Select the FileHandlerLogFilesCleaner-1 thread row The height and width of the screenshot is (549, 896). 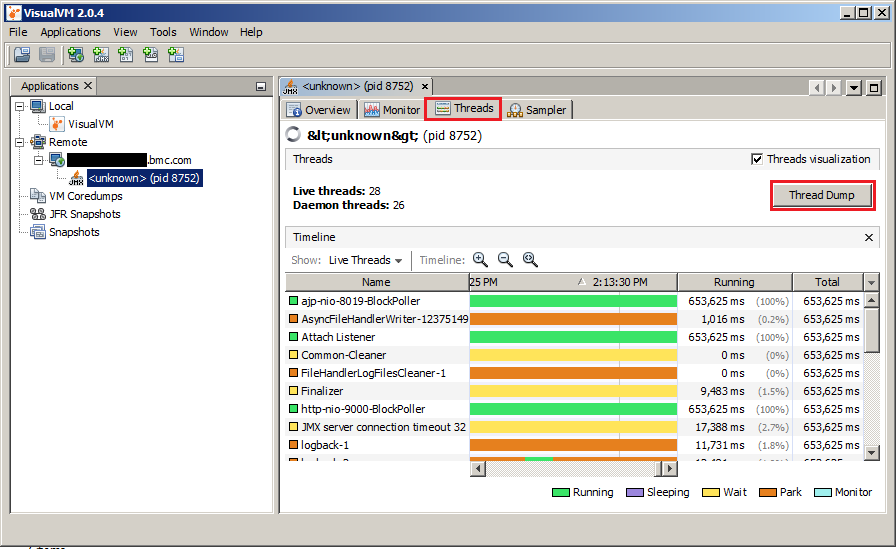pyautogui.click(x=574, y=373)
